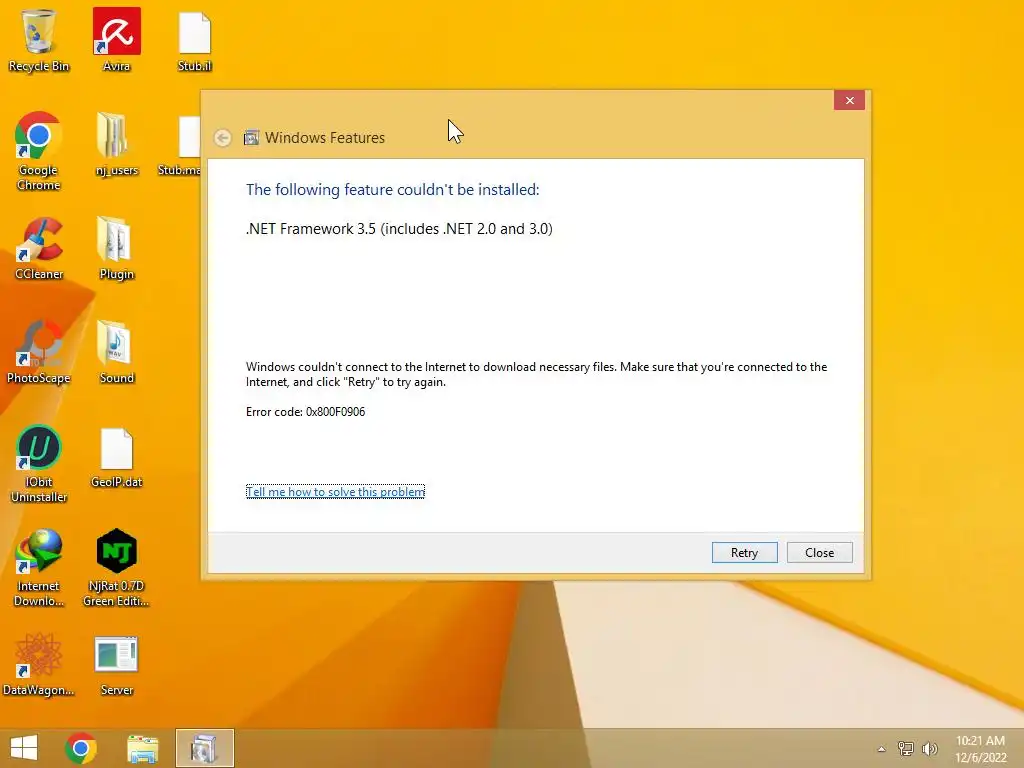This screenshot has width=1024, height=768.
Task: Click the 'Windows couldn't connect to the Internet' message
Action: [536, 374]
